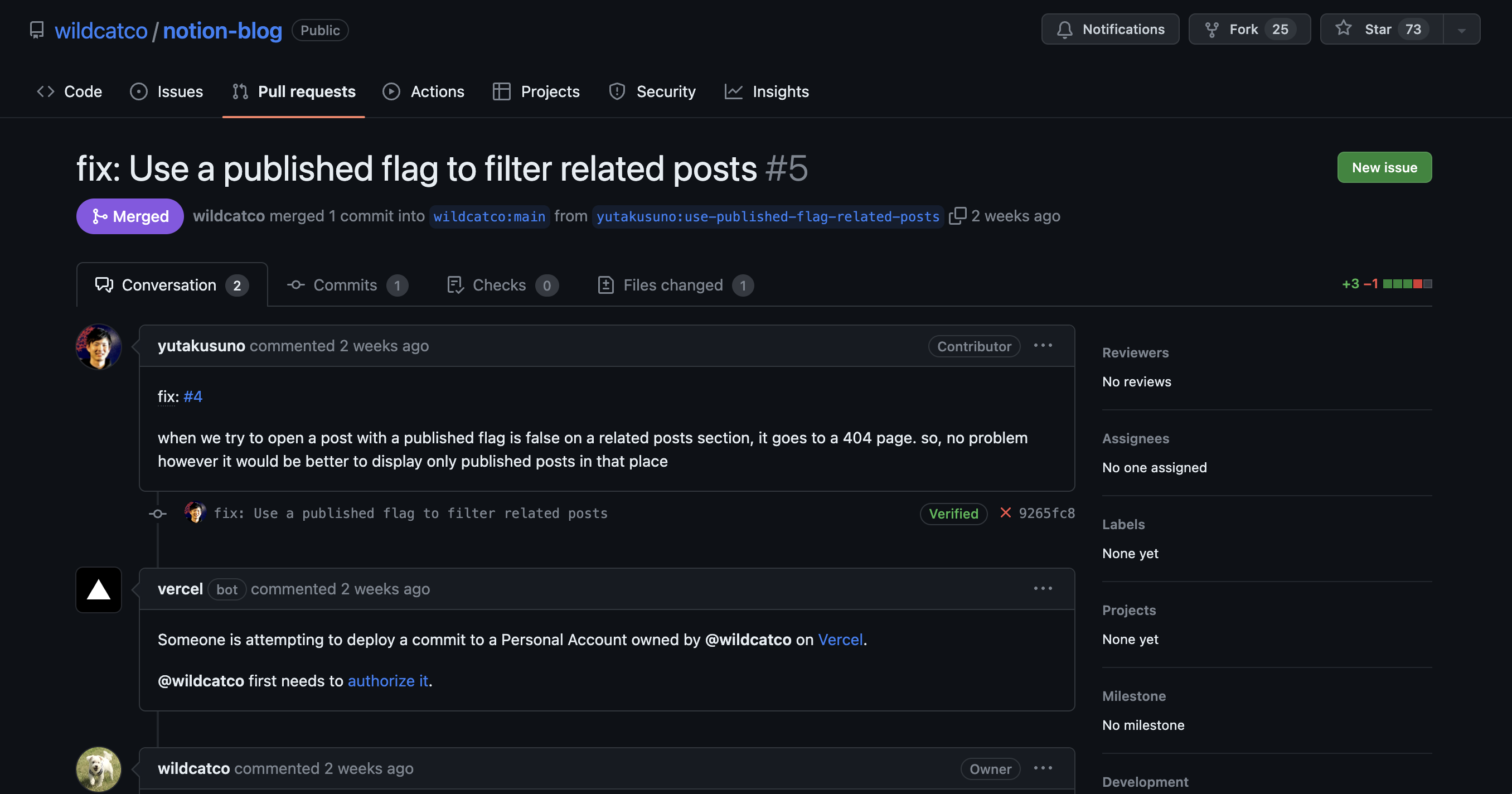
Task: Click the 'No one assigned' text
Action: click(x=1154, y=468)
